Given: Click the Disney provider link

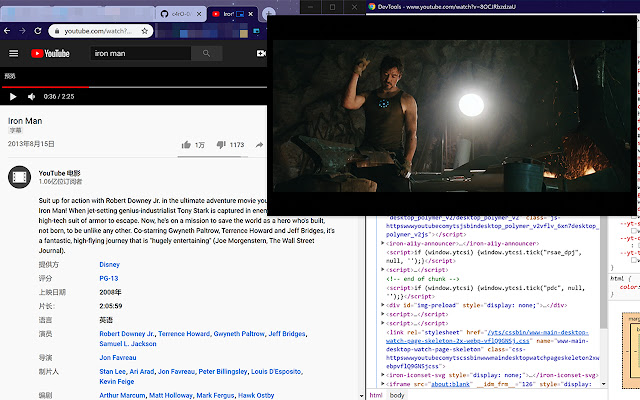Looking at the screenshot, I should point(109,264).
